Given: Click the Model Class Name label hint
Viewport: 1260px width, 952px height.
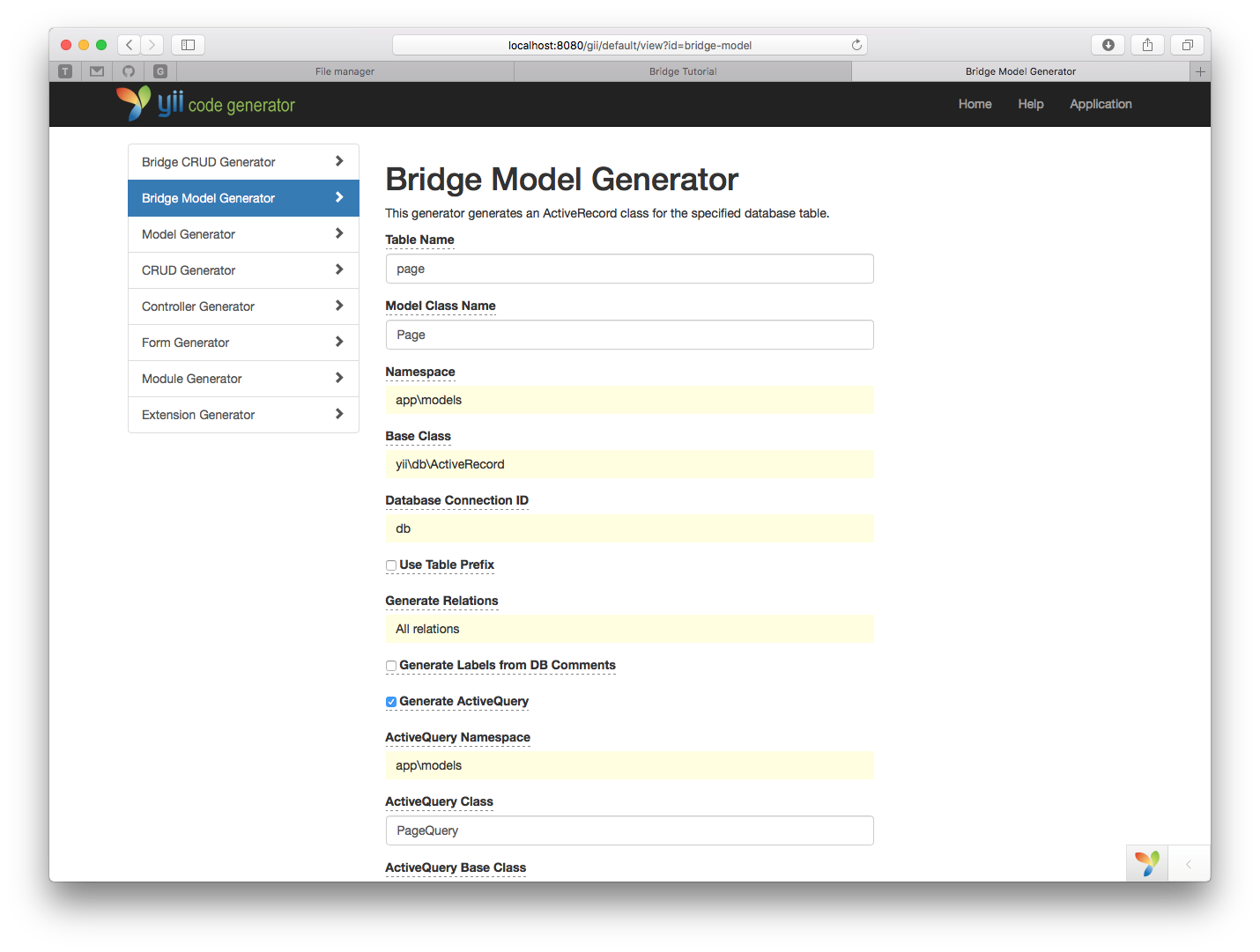Looking at the screenshot, I should 441,306.
